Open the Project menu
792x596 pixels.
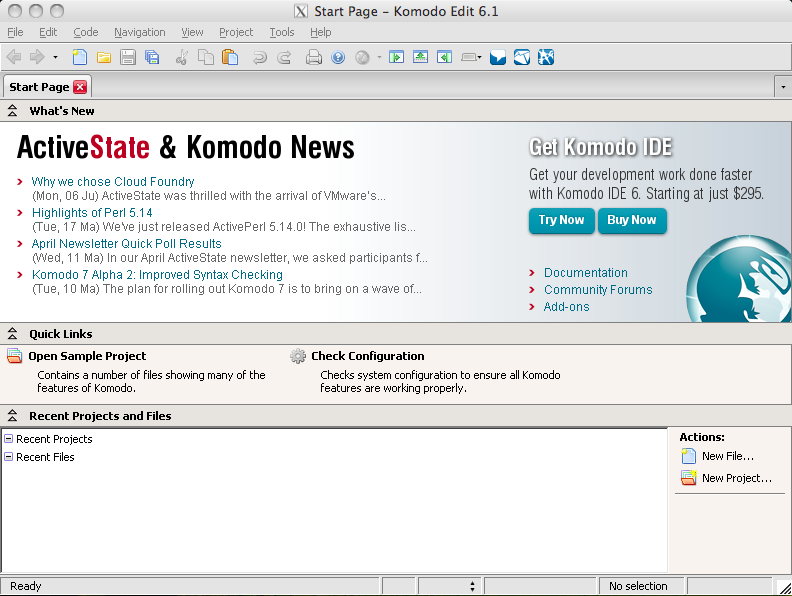(236, 32)
